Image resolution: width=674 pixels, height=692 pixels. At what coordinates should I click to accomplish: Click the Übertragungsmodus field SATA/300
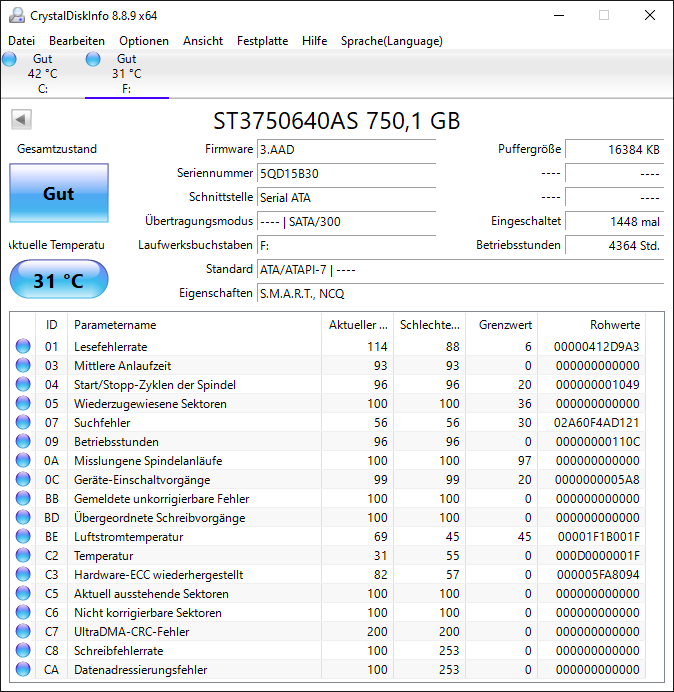346,221
